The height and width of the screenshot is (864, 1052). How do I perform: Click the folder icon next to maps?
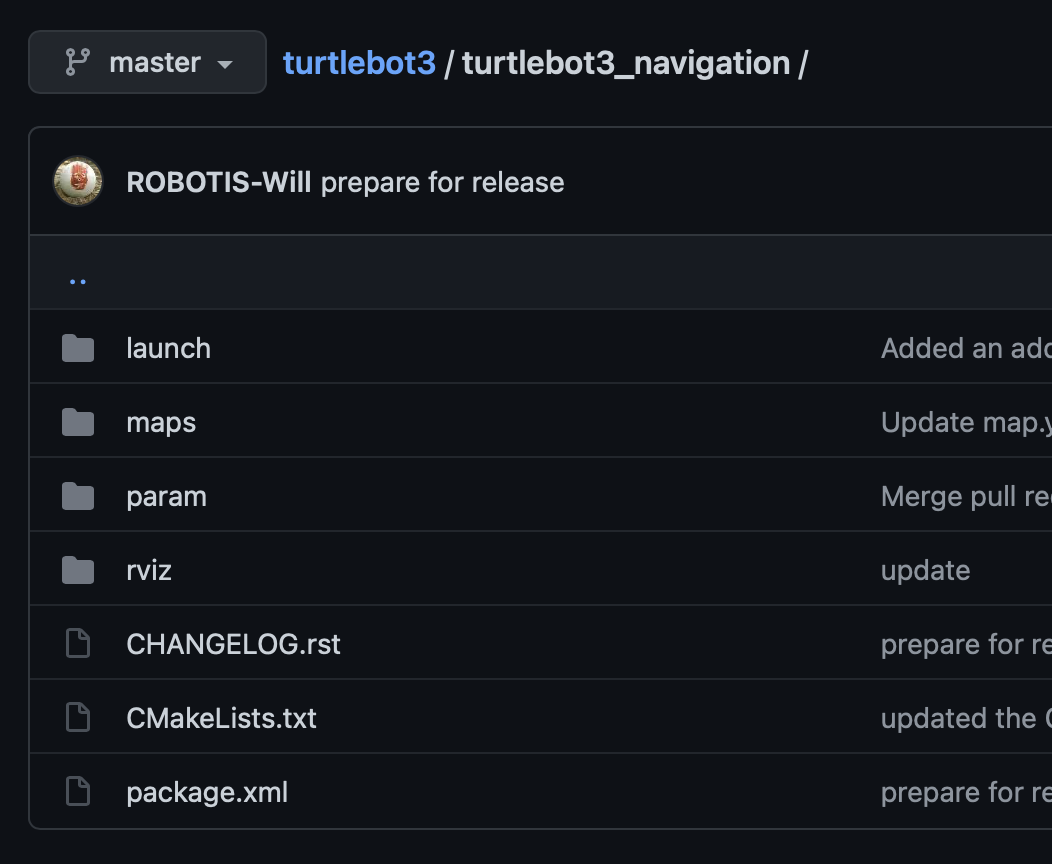click(x=78, y=422)
